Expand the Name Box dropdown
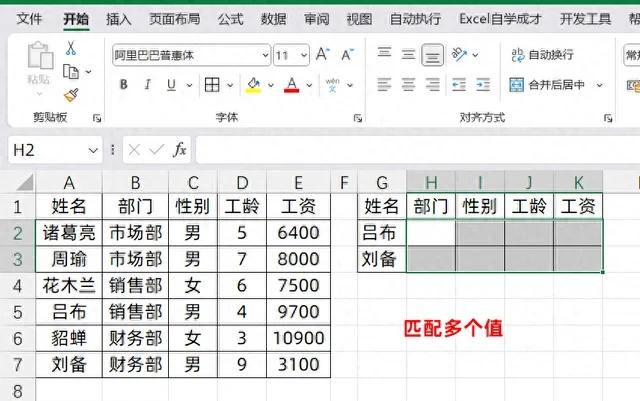This screenshot has width=640, height=401. click(93, 150)
